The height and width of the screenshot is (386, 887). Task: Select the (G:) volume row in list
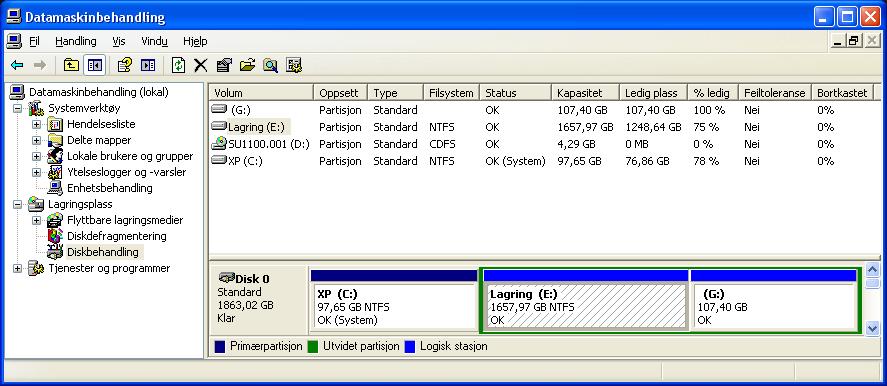coord(540,110)
